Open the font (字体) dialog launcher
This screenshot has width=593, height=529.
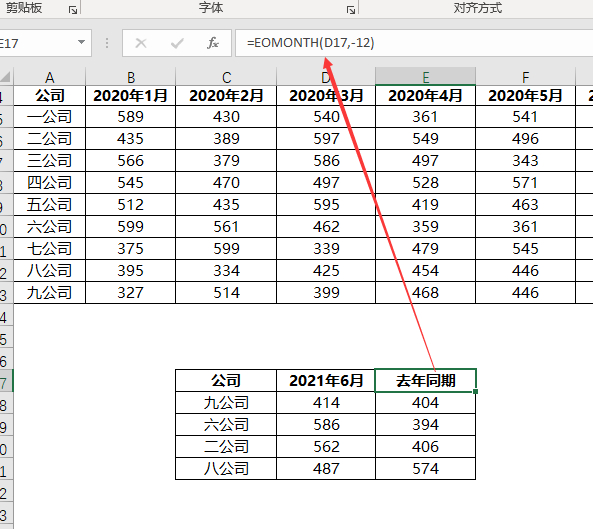click(351, 10)
